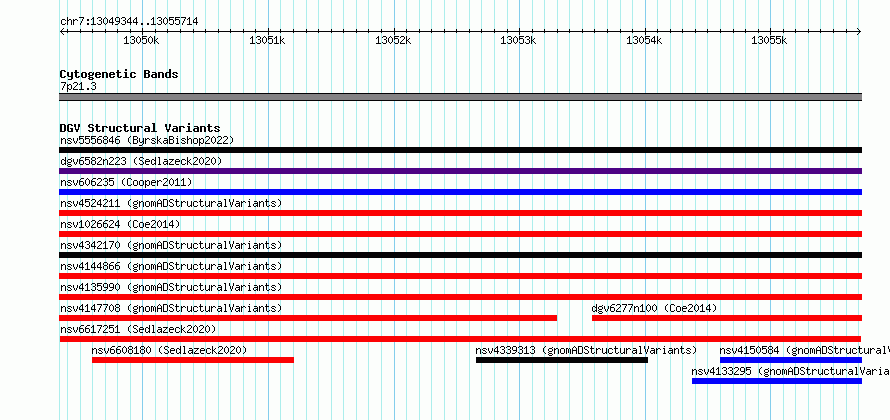
Task: Open nsv4339313 gnomAD variant label
Action: click(586, 350)
